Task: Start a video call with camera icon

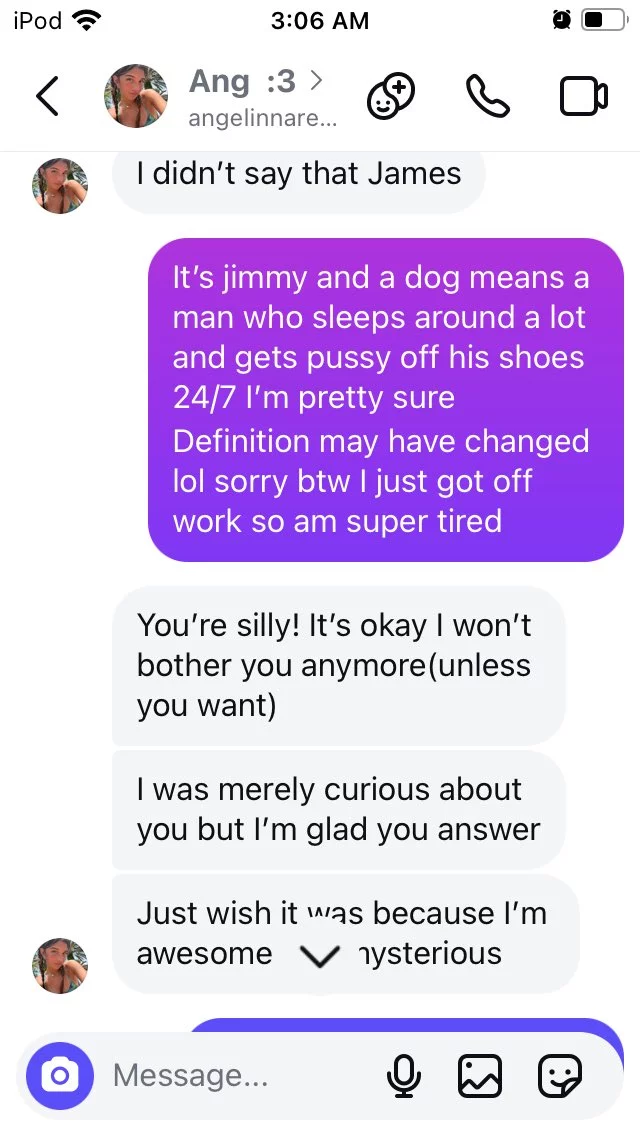Action: pos(583,96)
